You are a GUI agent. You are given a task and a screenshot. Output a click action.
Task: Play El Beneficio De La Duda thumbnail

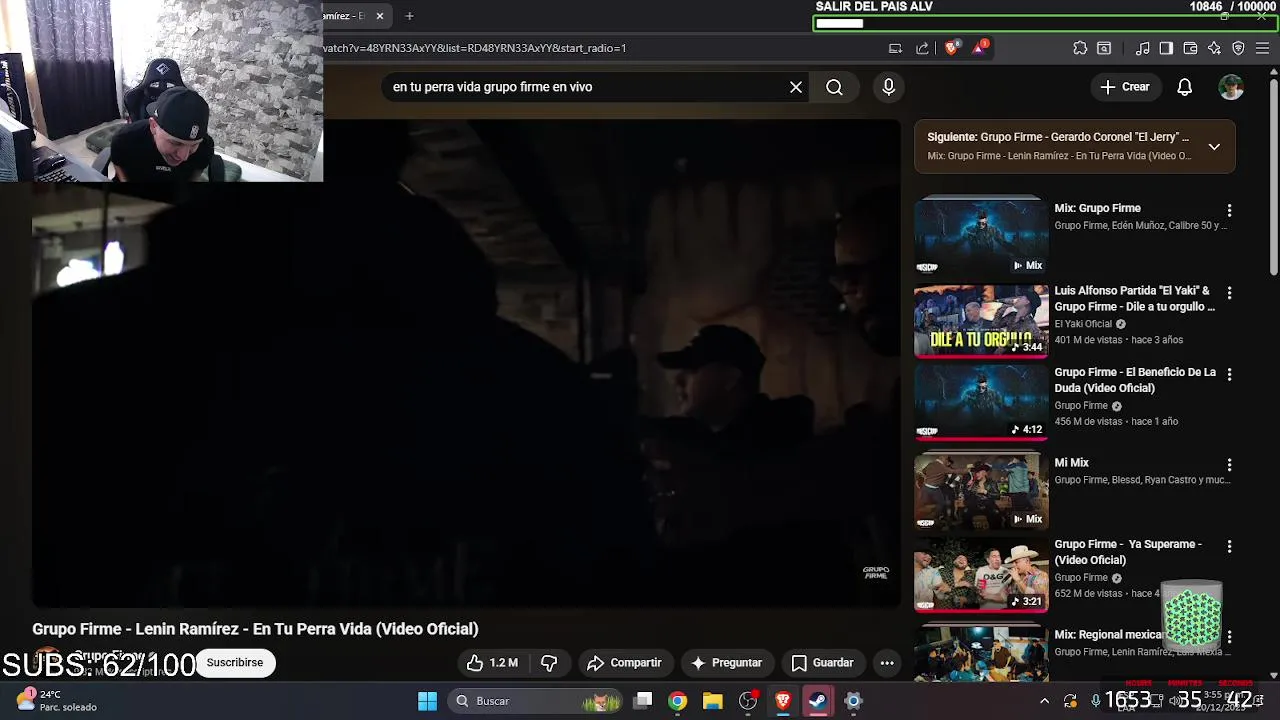click(x=981, y=403)
